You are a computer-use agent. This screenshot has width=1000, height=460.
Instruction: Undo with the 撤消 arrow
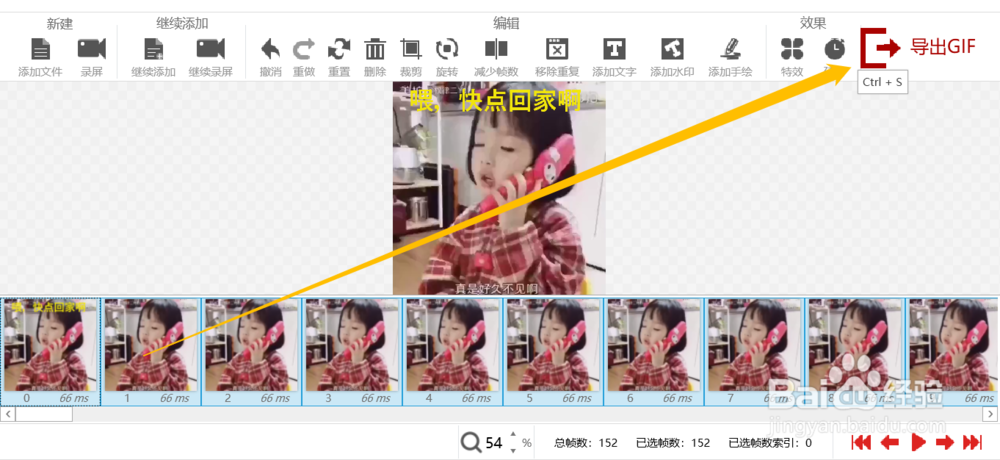pos(271,49)
